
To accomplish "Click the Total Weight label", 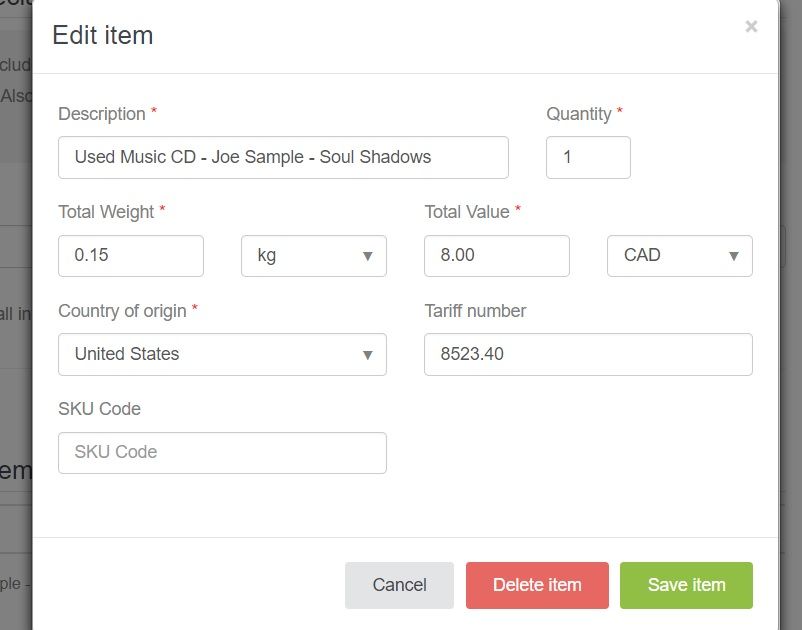I will (106, 212).
